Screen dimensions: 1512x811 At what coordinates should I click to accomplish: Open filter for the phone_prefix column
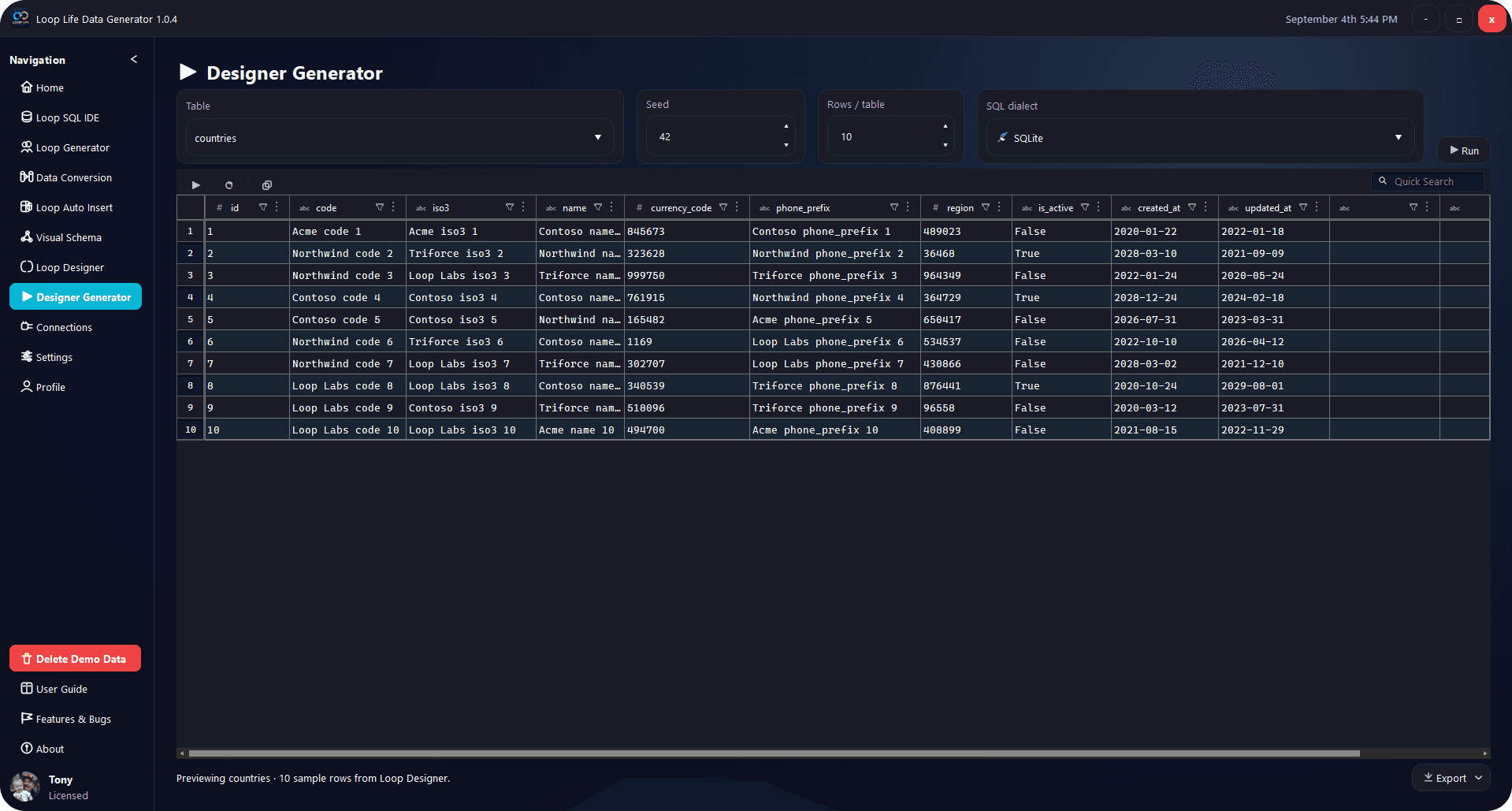pos(894,207)
